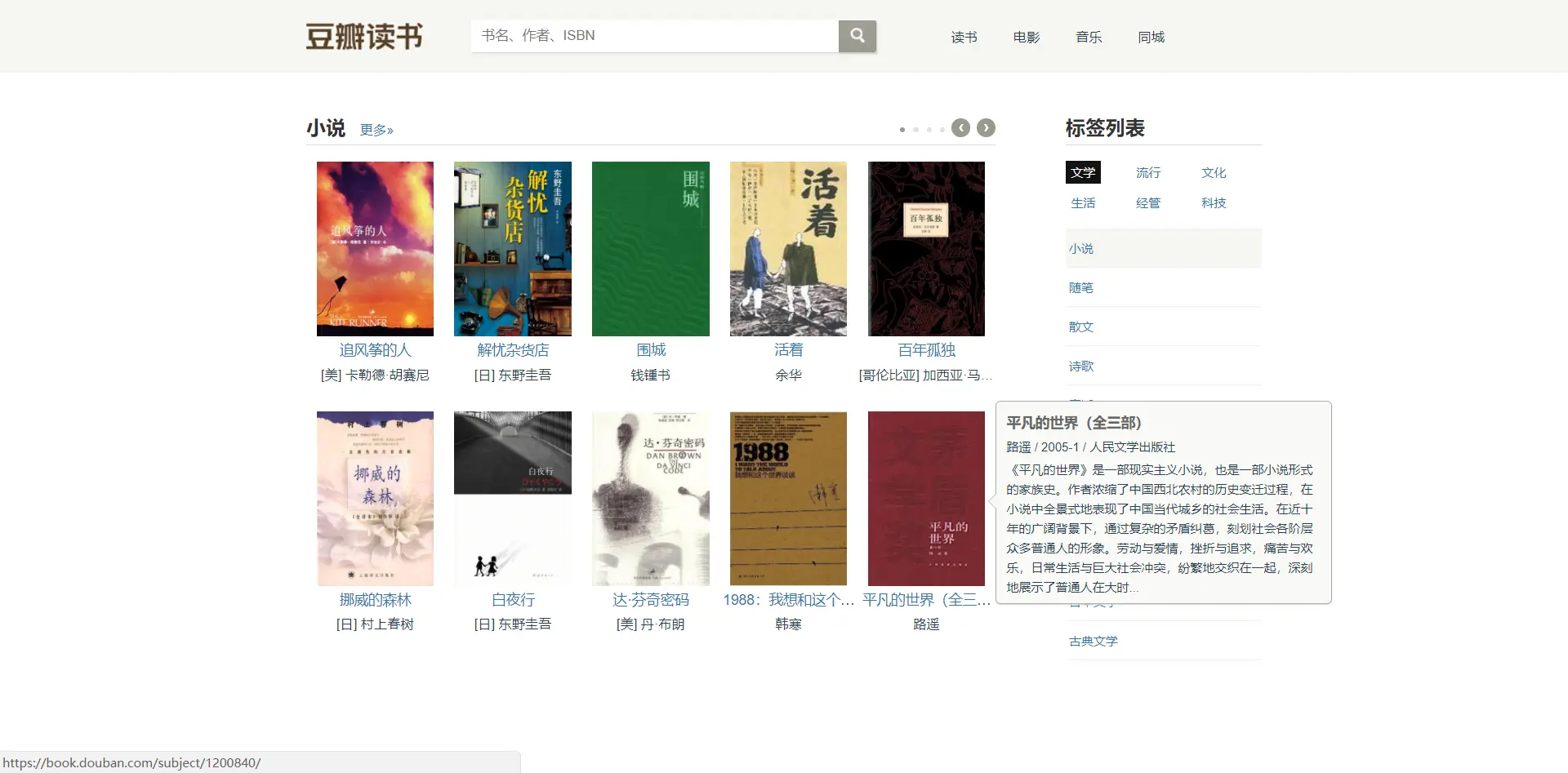
Task: Open the 百年孤独 title link
Action: pos(926,350)
